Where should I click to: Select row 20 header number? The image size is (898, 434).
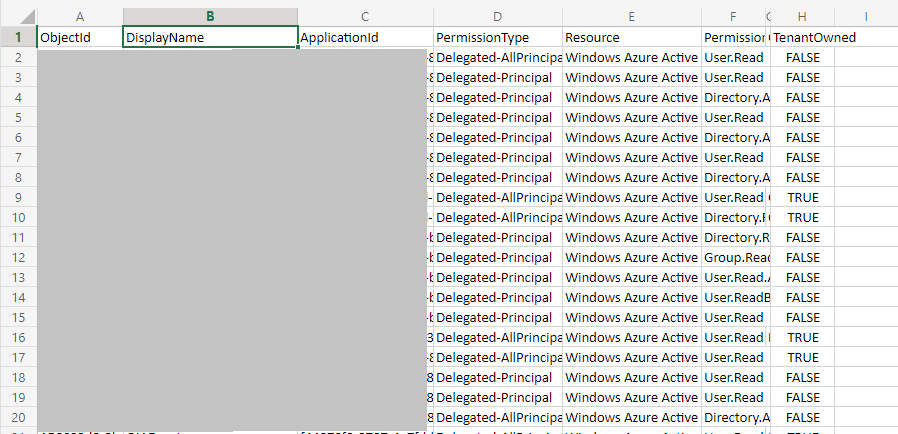click(x=18, y=417)
